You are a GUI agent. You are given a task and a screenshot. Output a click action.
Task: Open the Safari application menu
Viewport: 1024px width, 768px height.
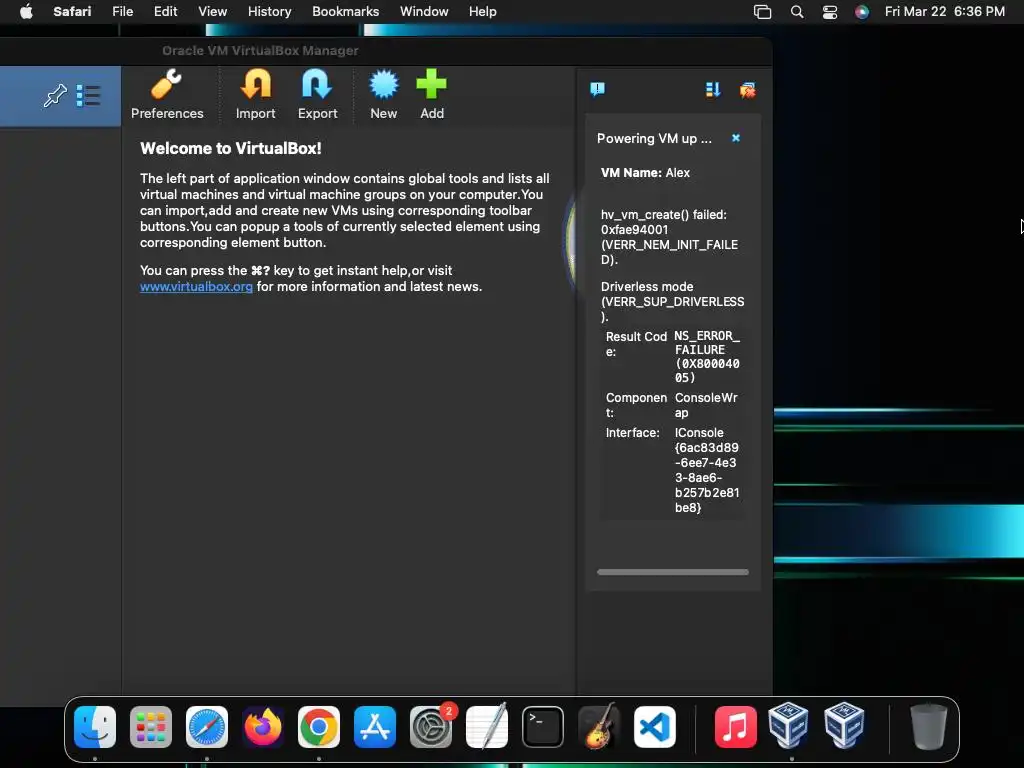tap(72, 11)
